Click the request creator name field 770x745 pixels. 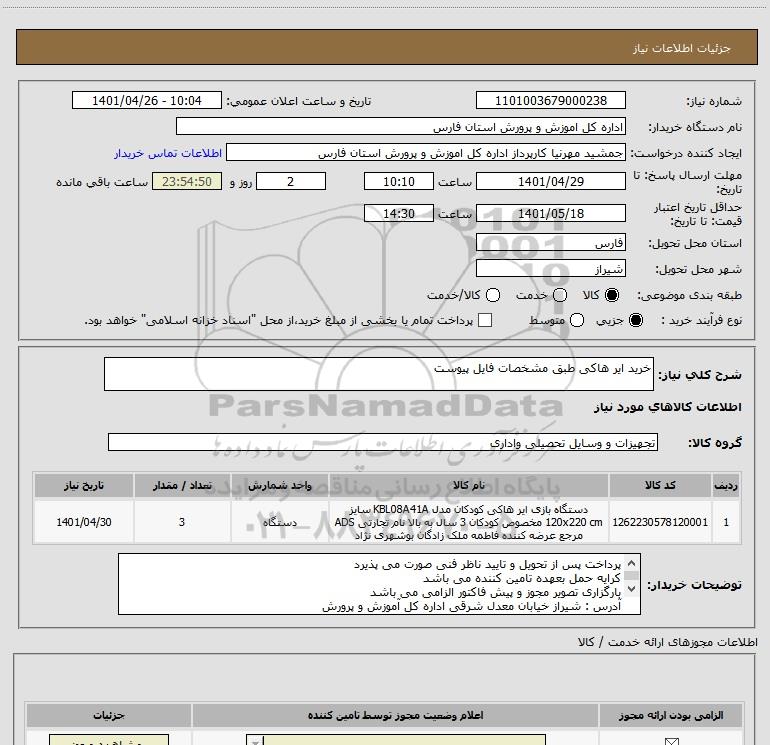pos(426,153)
